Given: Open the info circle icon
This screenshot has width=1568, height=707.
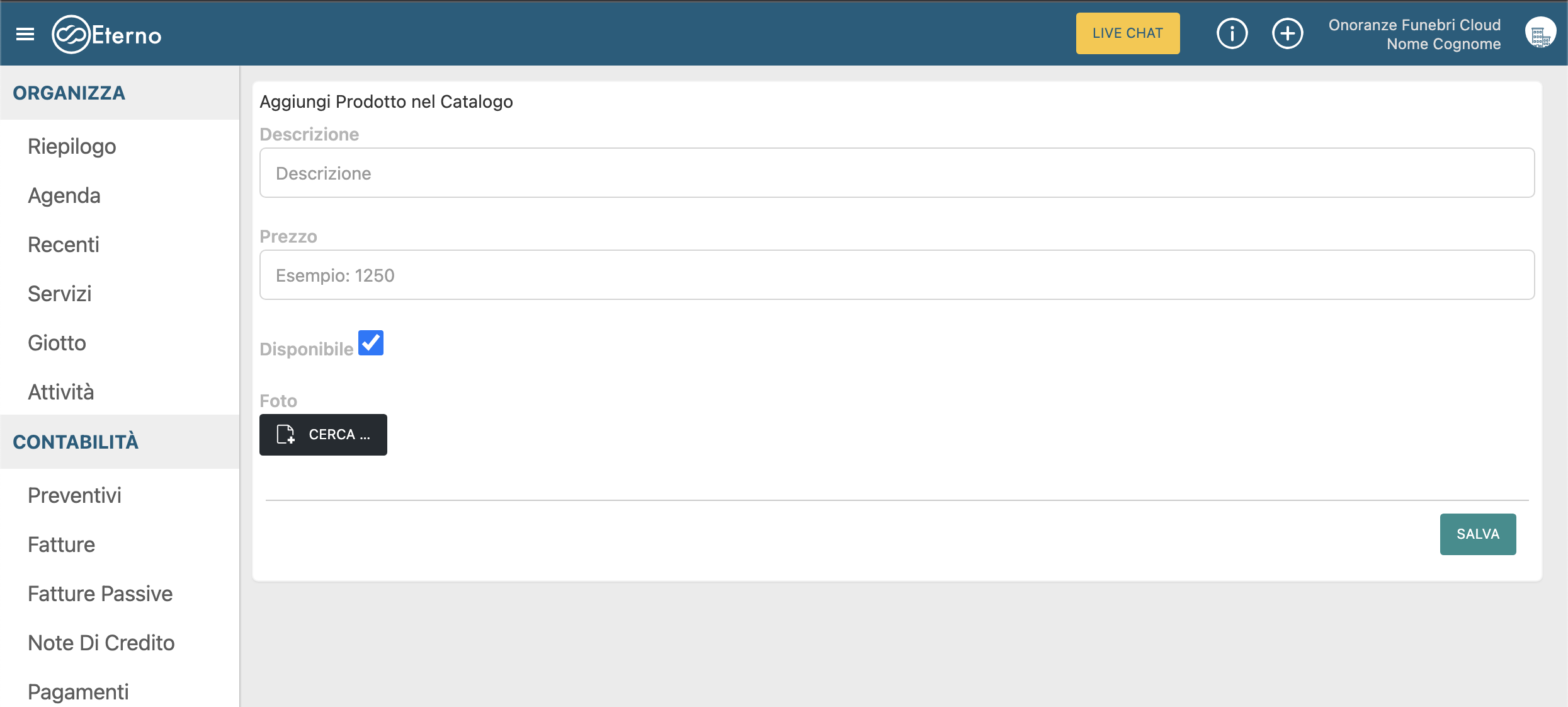Looking at the screenshot, I should (1232, 33).
